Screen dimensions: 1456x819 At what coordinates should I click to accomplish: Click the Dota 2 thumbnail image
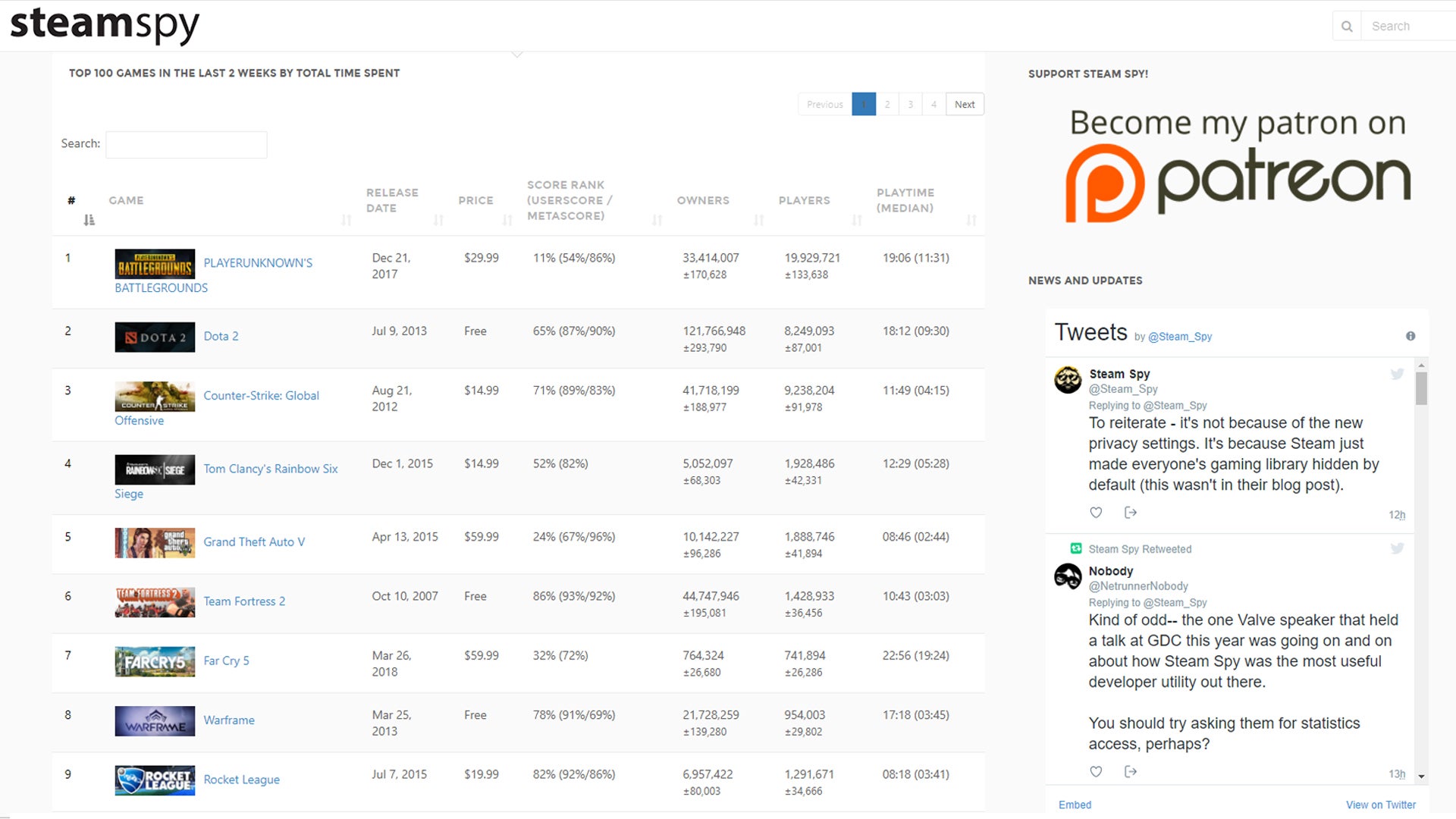click(x=155, y=337)
